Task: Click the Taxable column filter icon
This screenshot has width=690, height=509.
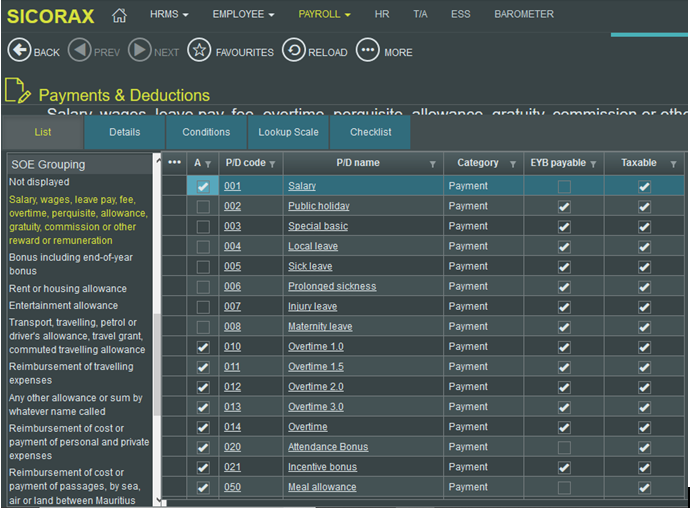Action: [x=673, y=164]
